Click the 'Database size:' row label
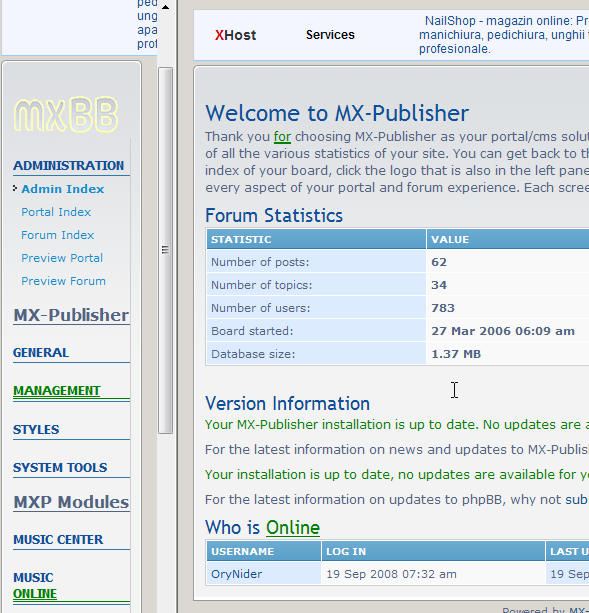The width and height of the screenshot is (589, 613). pos(253,354)
